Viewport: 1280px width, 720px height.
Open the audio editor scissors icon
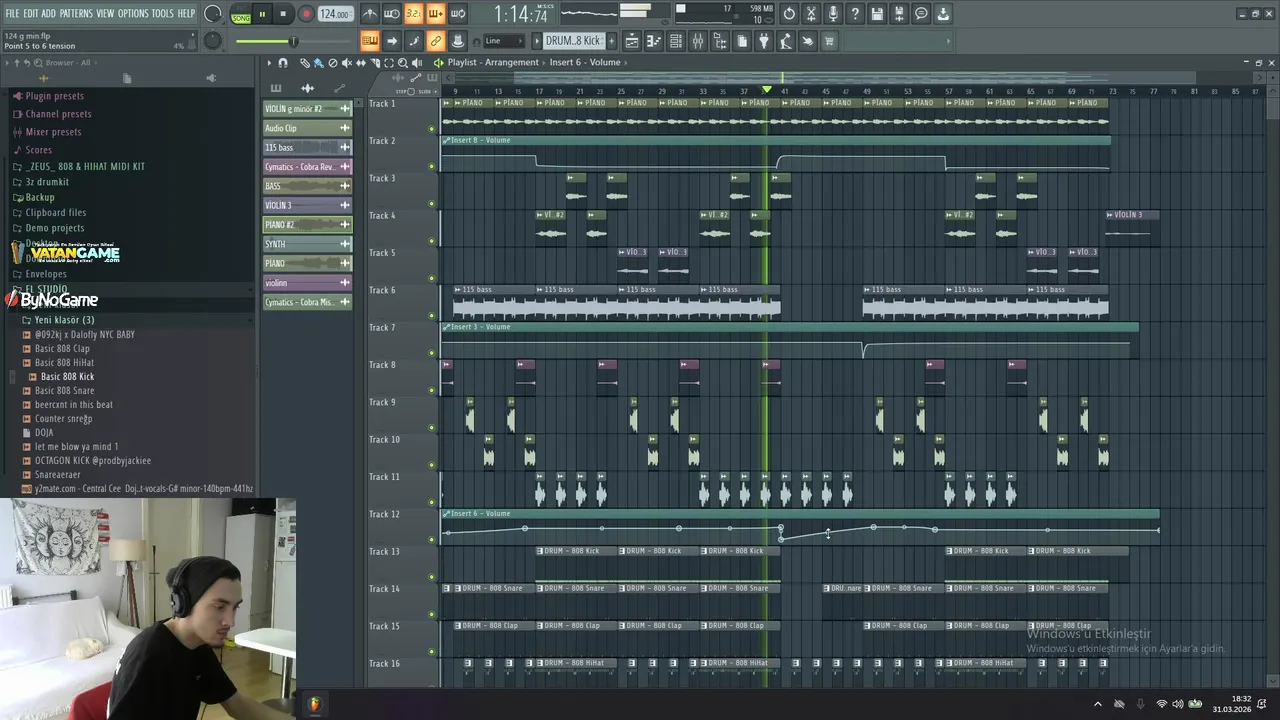(x=811, y=14)
